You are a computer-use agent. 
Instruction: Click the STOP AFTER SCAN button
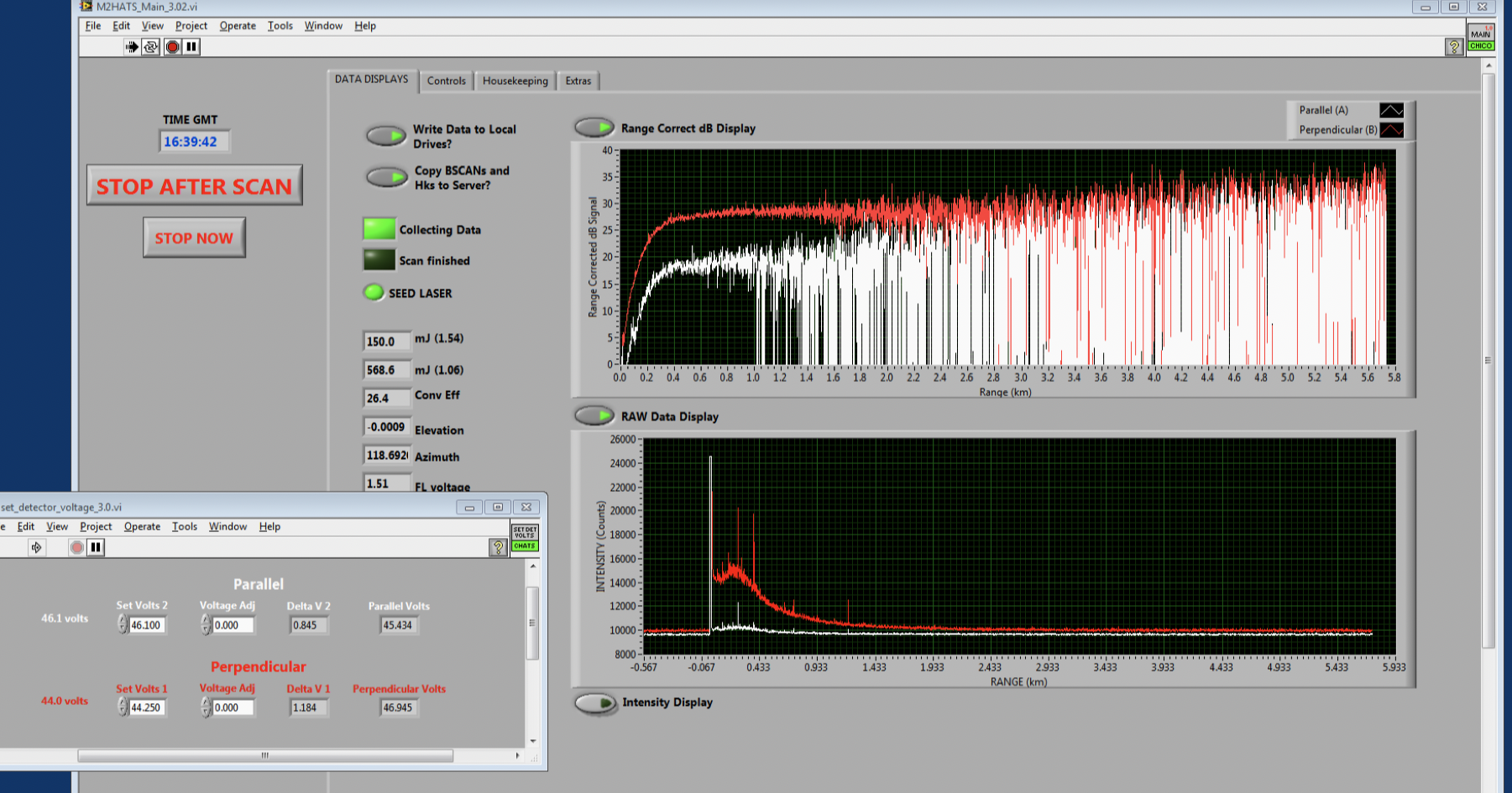[x=194, y=185]
